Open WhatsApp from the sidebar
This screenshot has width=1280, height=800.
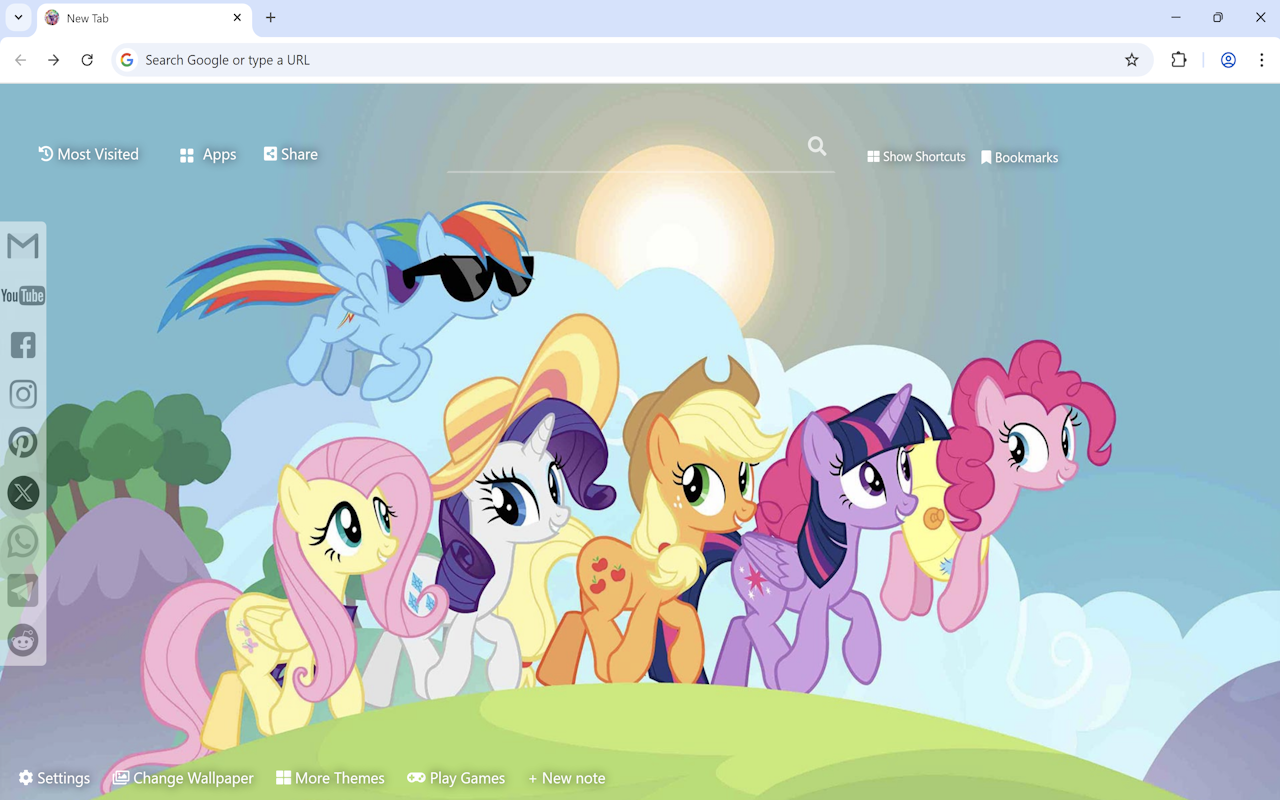[x=22, y=542]
